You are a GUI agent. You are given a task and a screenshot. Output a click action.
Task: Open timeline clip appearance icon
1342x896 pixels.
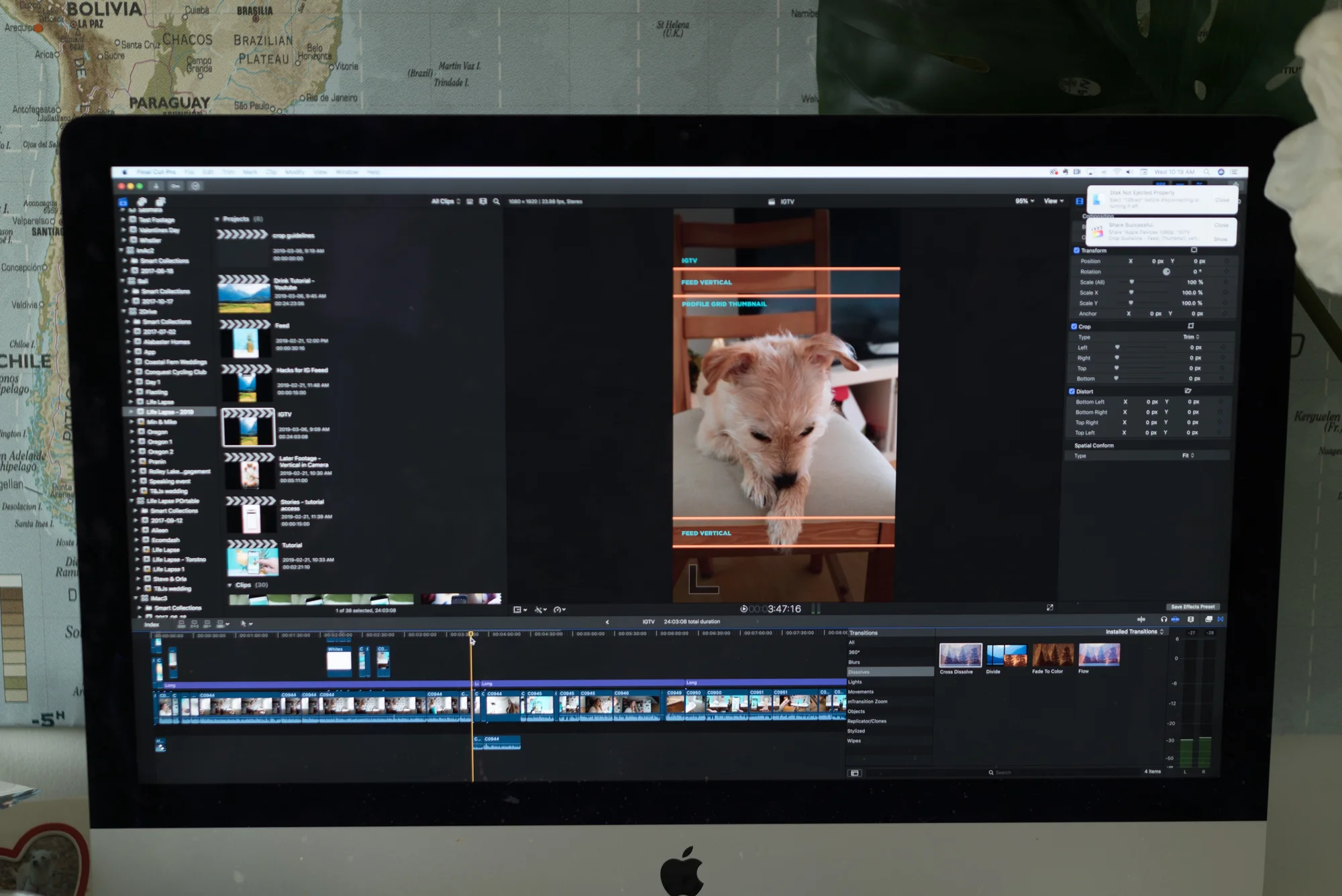point(1191,619)
